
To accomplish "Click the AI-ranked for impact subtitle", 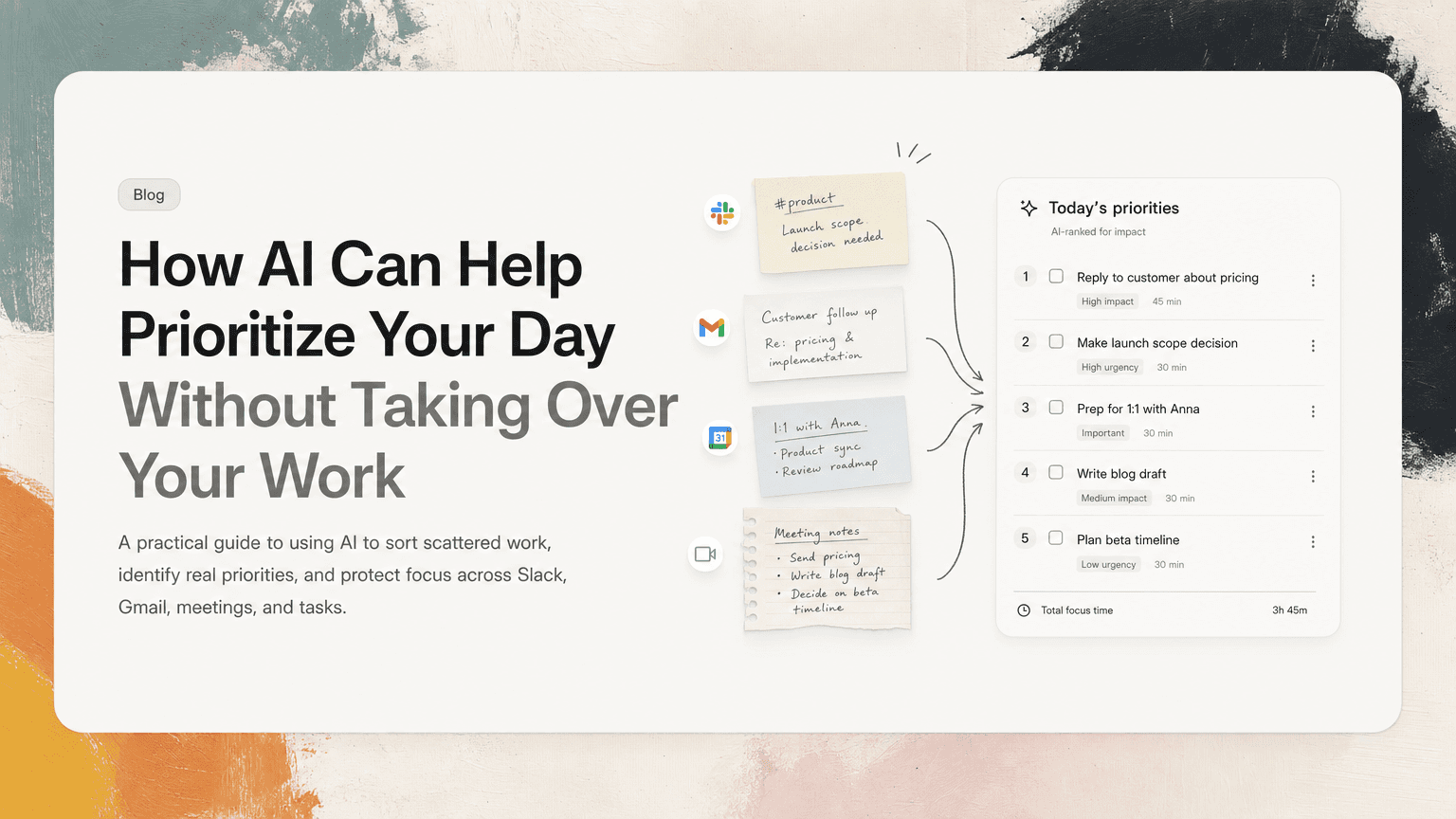I will 1098,232.
